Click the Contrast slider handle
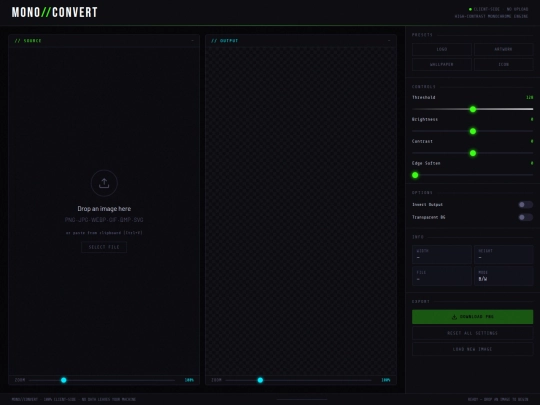Viewport: 540px width, 405px height. coord(473,153)
